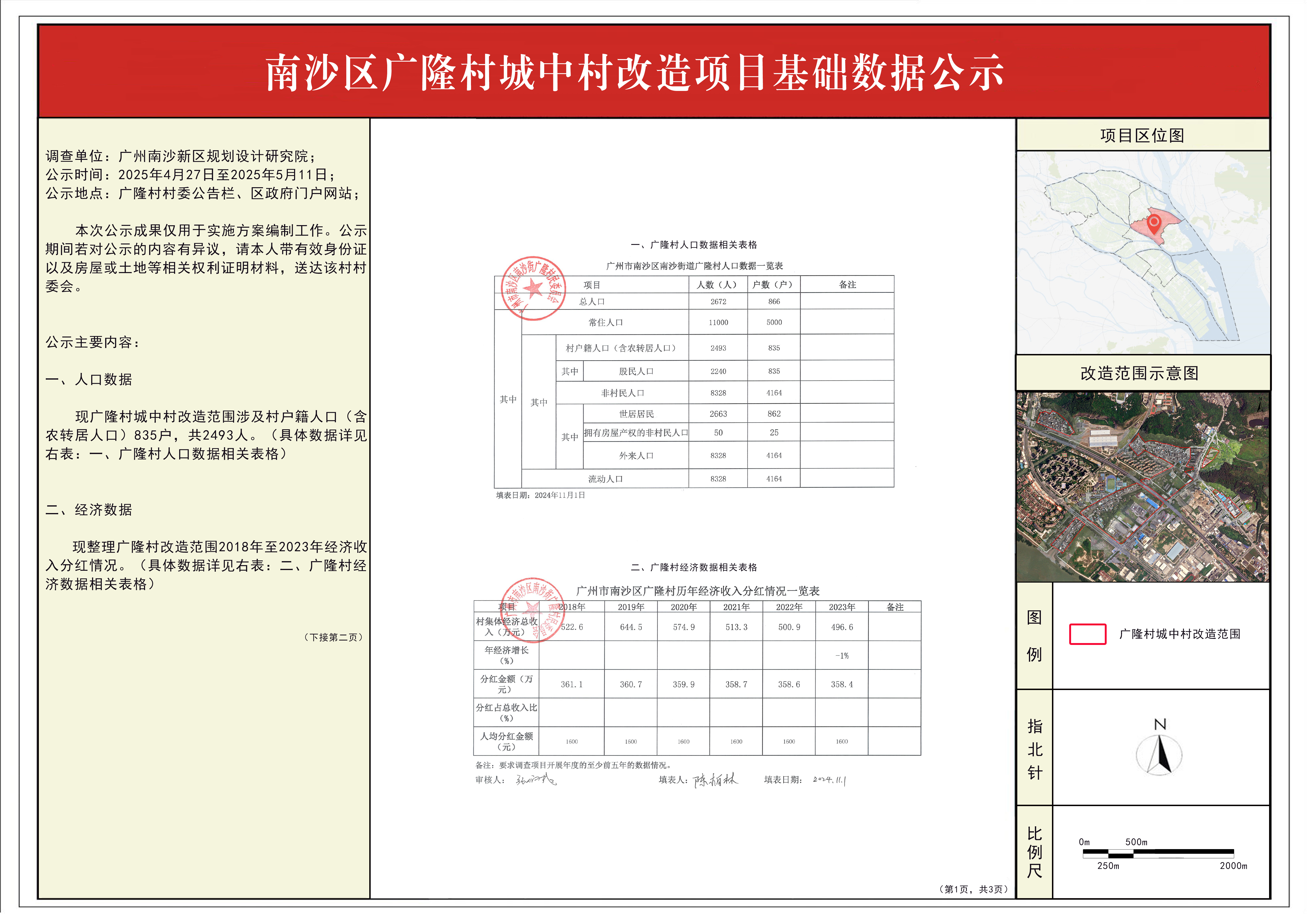Image resolution: width=1307 pixels, height=924 pixels.
Task: Click the 250m scale label
Action: tap(1108, 866)
